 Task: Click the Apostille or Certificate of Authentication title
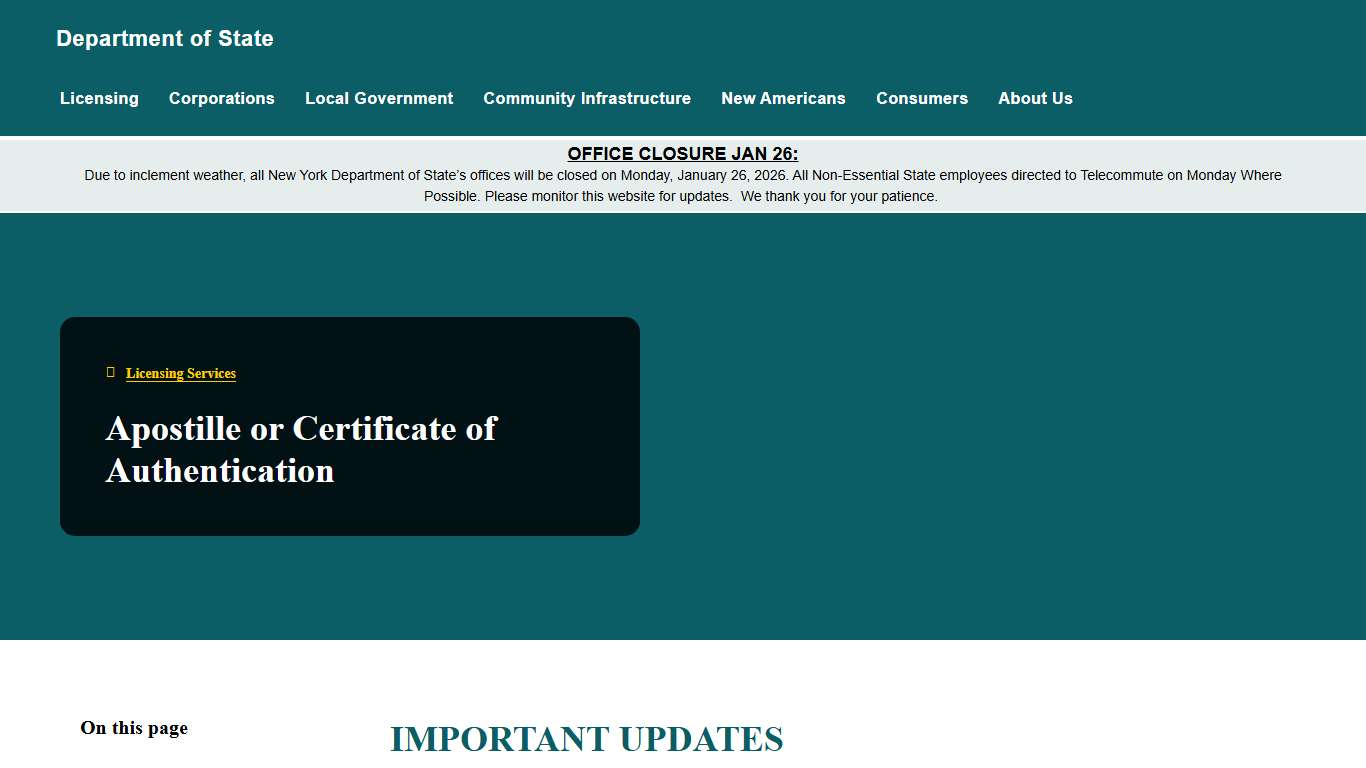301,449
